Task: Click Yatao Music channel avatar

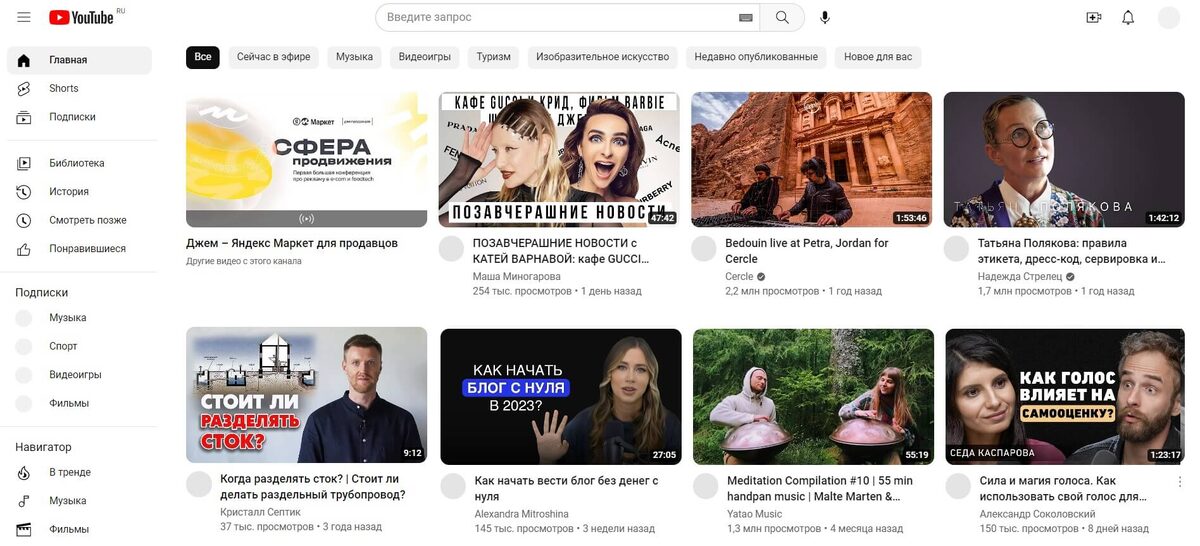Action: click(x=706, y=487)
